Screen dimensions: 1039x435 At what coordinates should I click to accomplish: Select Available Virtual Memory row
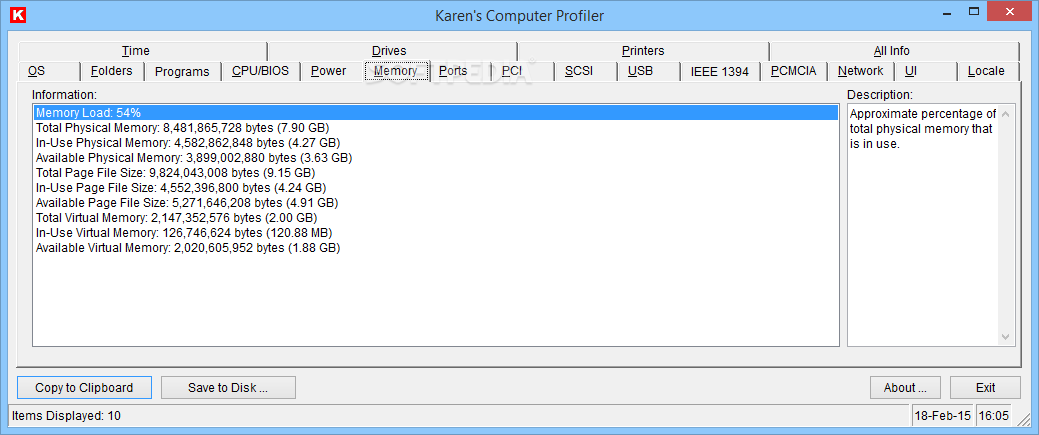[x=435, y=248]
